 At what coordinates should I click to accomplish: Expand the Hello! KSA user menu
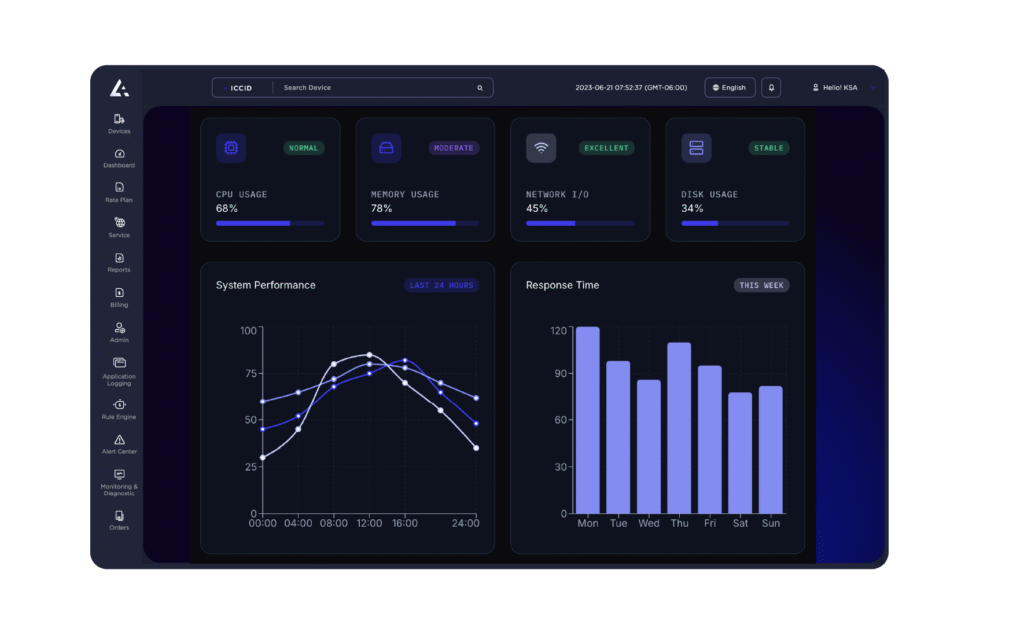pyautogui.click(x=842, y=88)
